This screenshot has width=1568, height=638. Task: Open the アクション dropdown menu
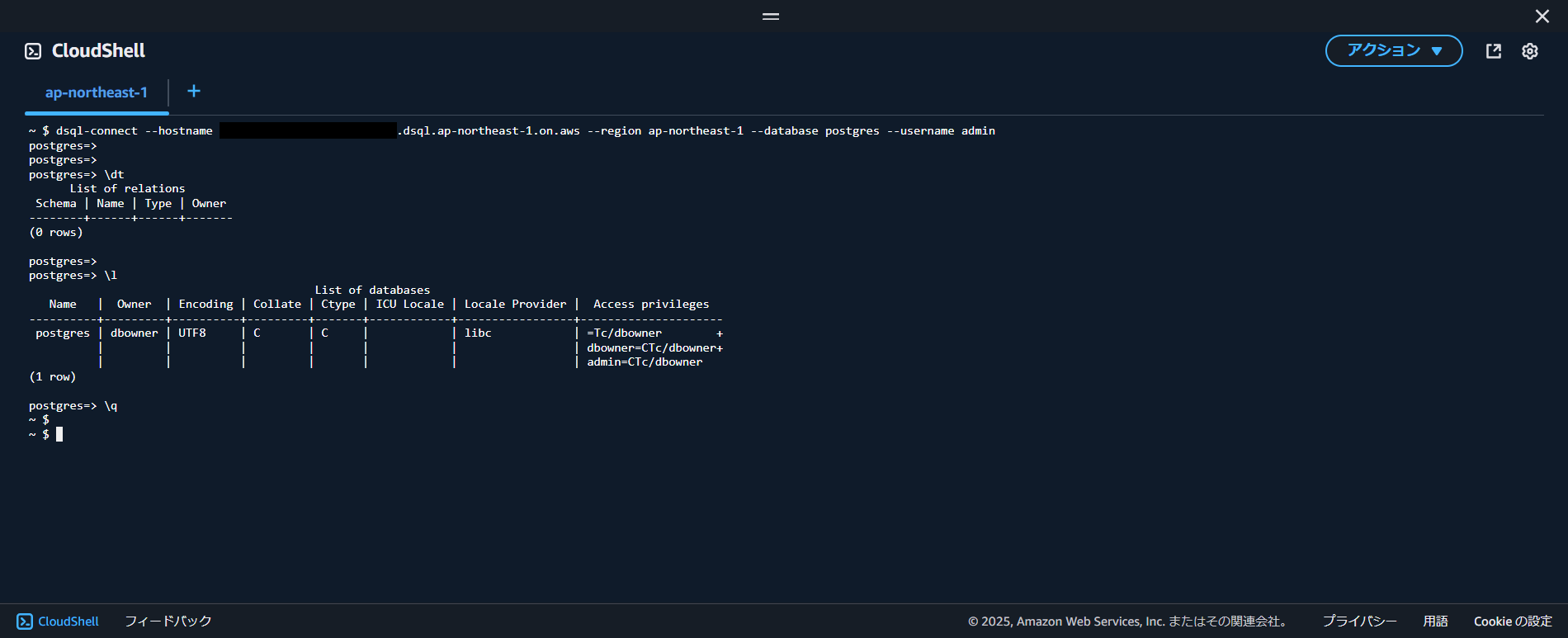pyautogui.click(x=1394, y=51)
